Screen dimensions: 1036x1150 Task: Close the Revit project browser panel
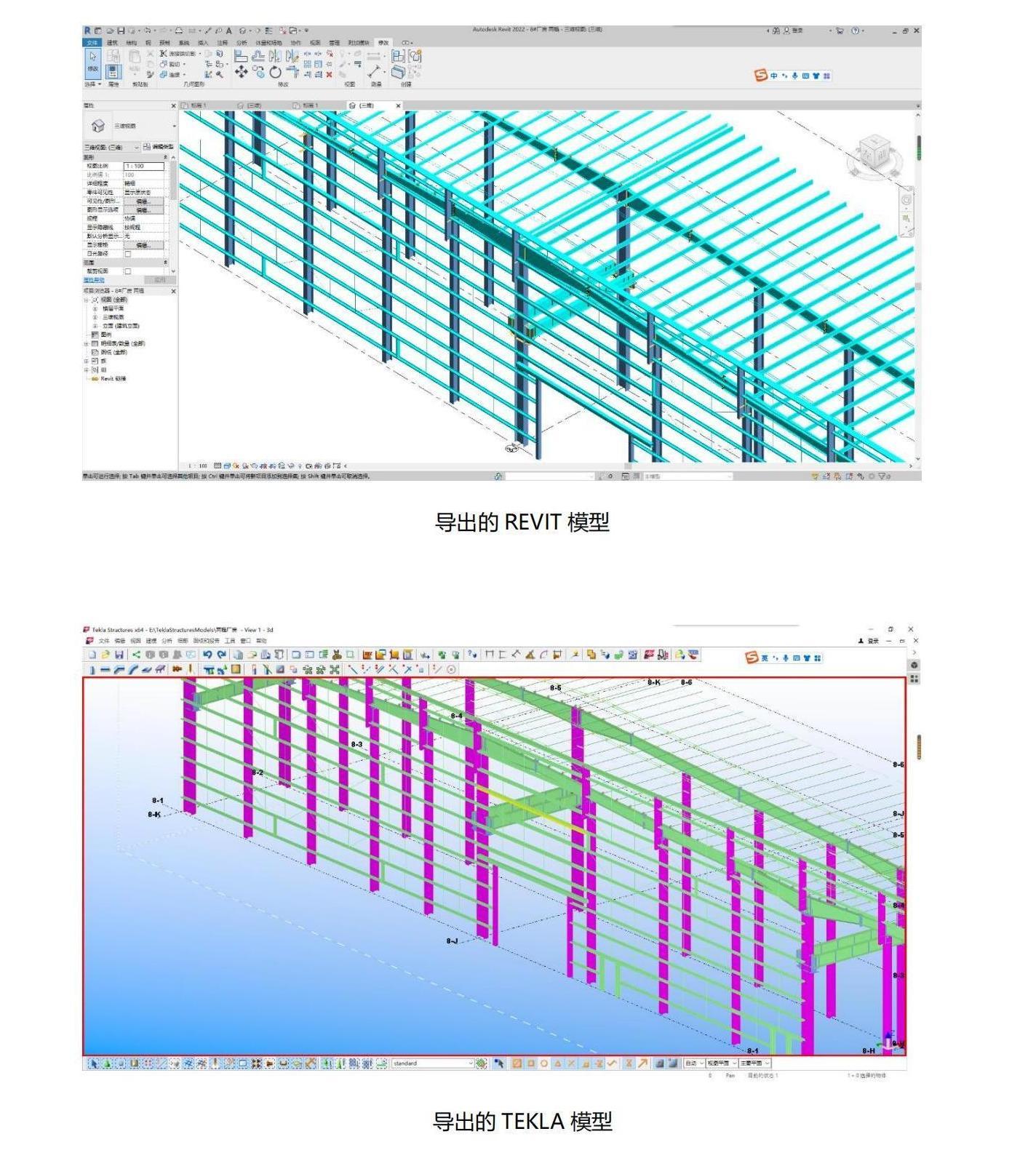tap(173, 291)
